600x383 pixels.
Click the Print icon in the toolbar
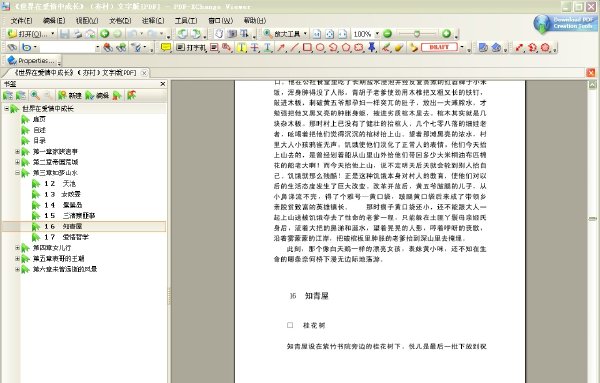[x=78, y=34]
